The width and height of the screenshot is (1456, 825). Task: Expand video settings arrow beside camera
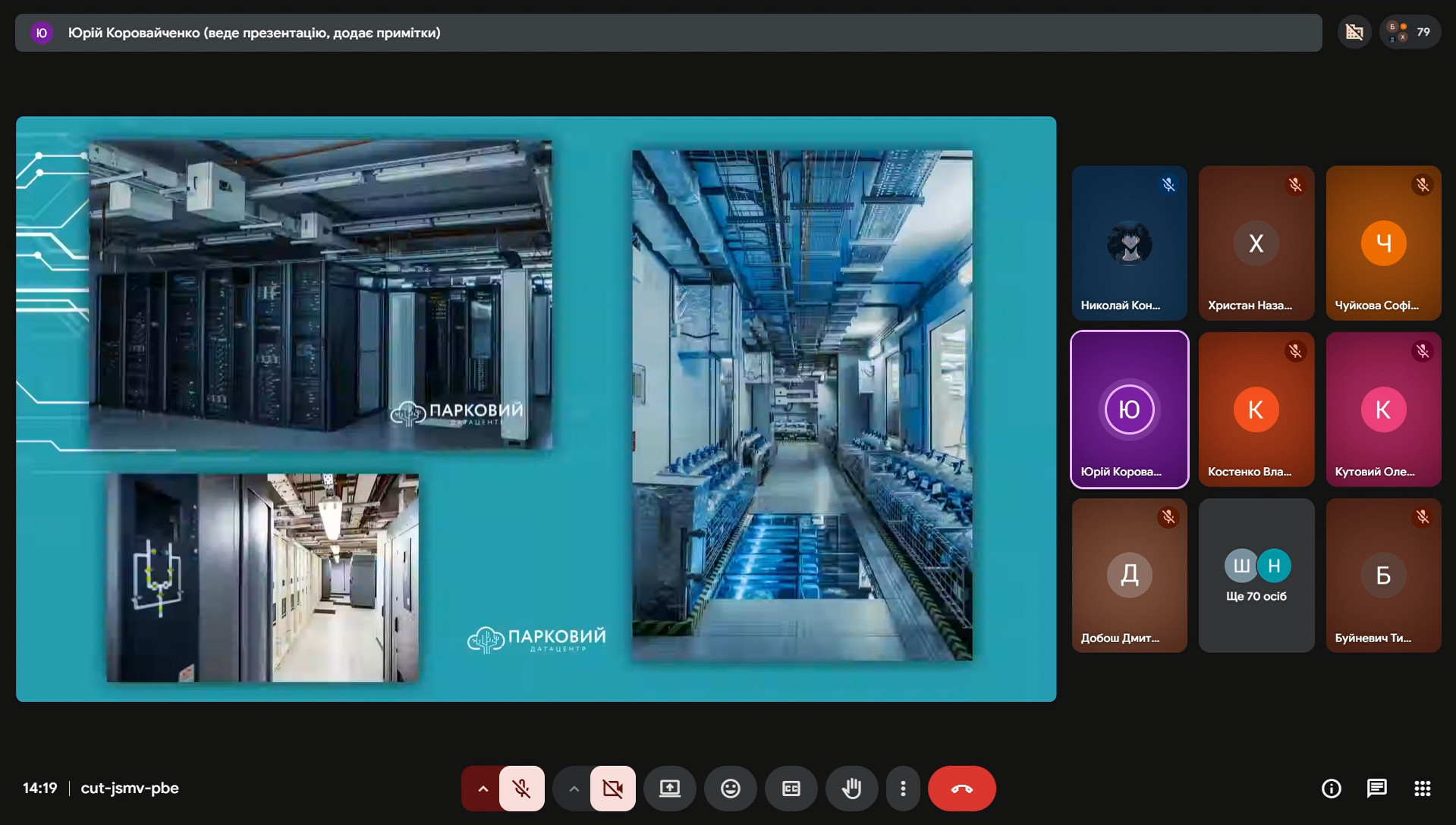[574, 789]
